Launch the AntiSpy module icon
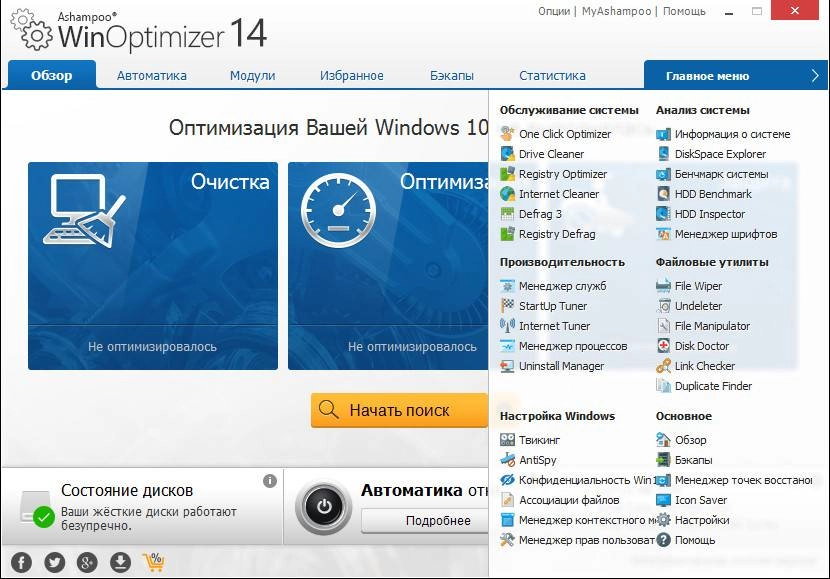This screenshot has height=579, width=830. (507, 460)
